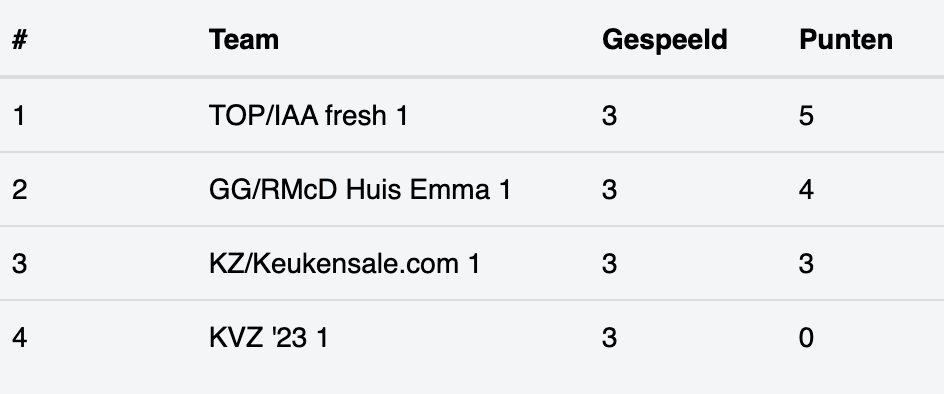Image resolution: width=944 pixels, height=394 pixels.
Task: Click GG/RMcD Huis Emma points value 4
Action: (x=806, y=190)
